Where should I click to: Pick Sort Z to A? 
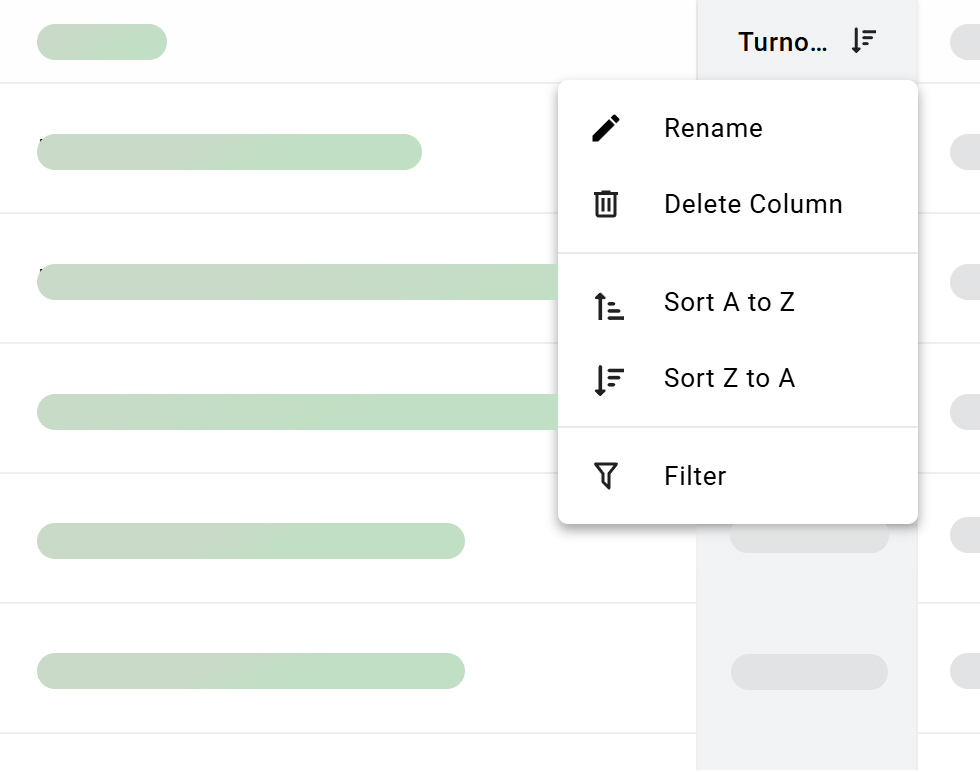pyautogui.click(x=729, y=378)
